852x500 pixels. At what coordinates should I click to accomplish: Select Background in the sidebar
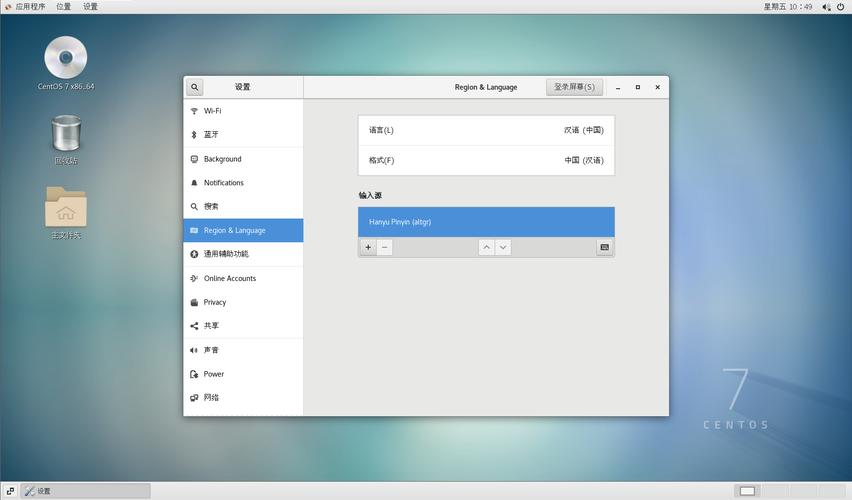pos(243,159)
